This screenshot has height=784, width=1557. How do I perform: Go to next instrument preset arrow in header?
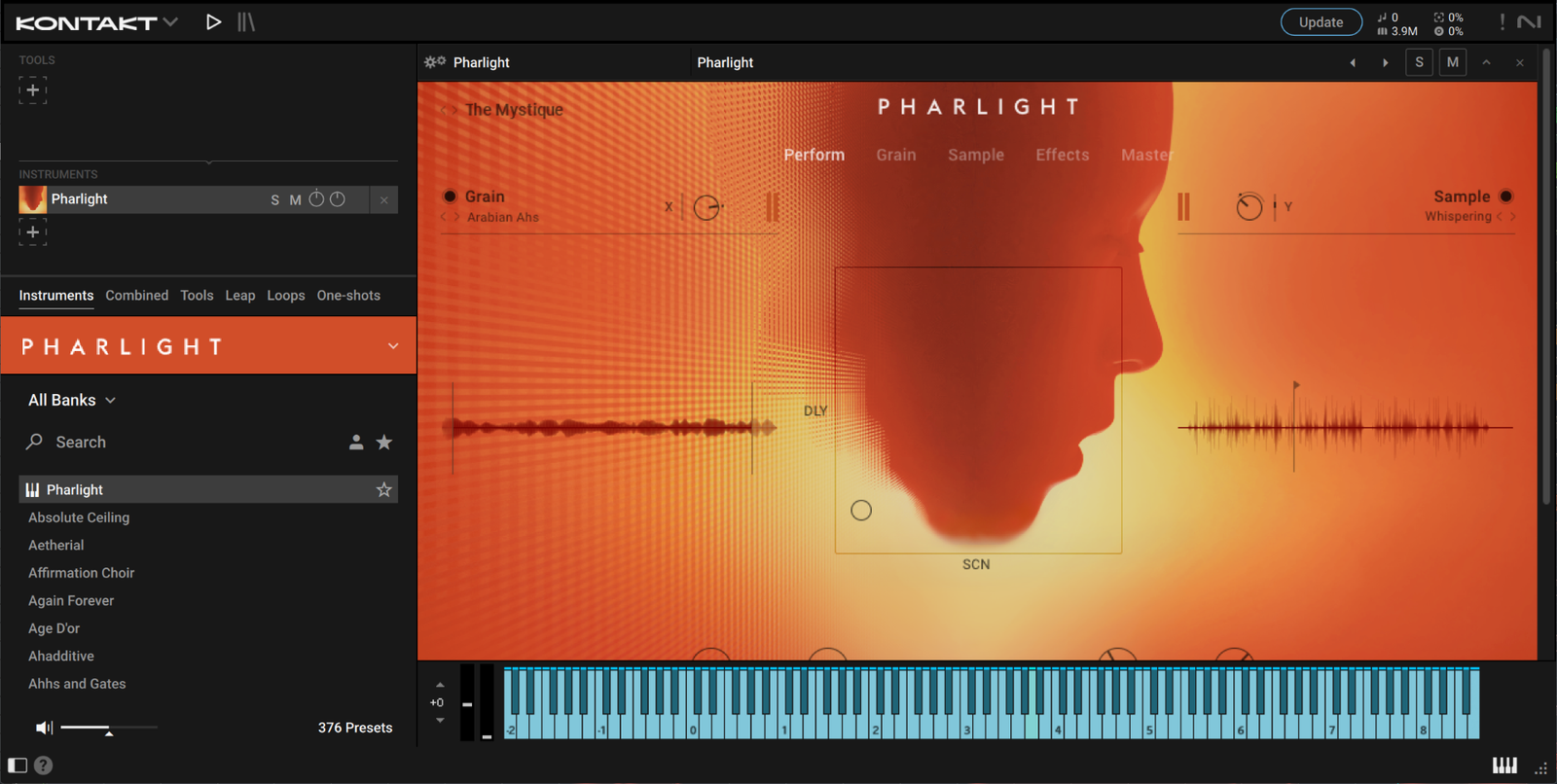(1385, 62)
